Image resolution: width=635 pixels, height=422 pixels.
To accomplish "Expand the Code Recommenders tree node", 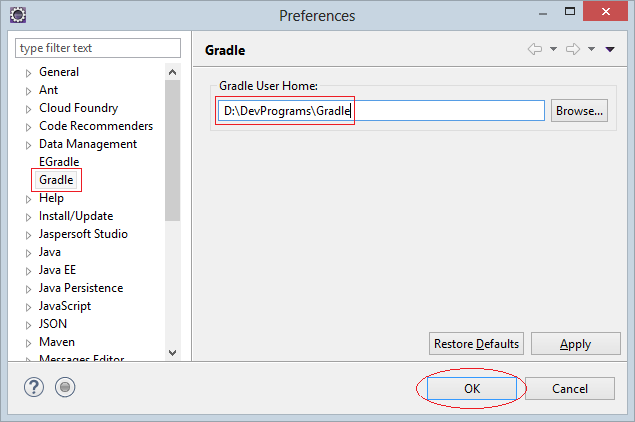I will (28, 127).
